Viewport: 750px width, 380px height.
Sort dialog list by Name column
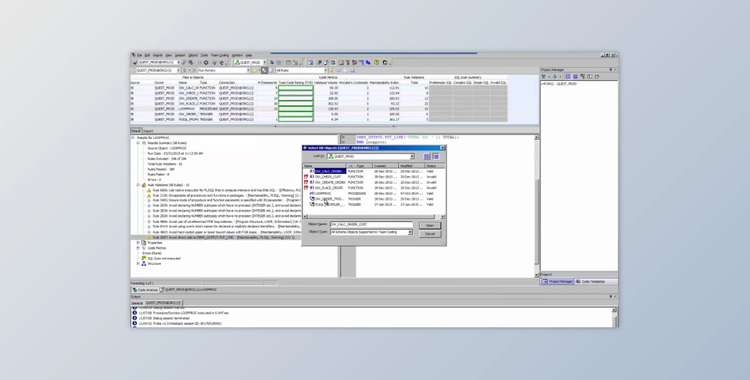pos(325,166)
